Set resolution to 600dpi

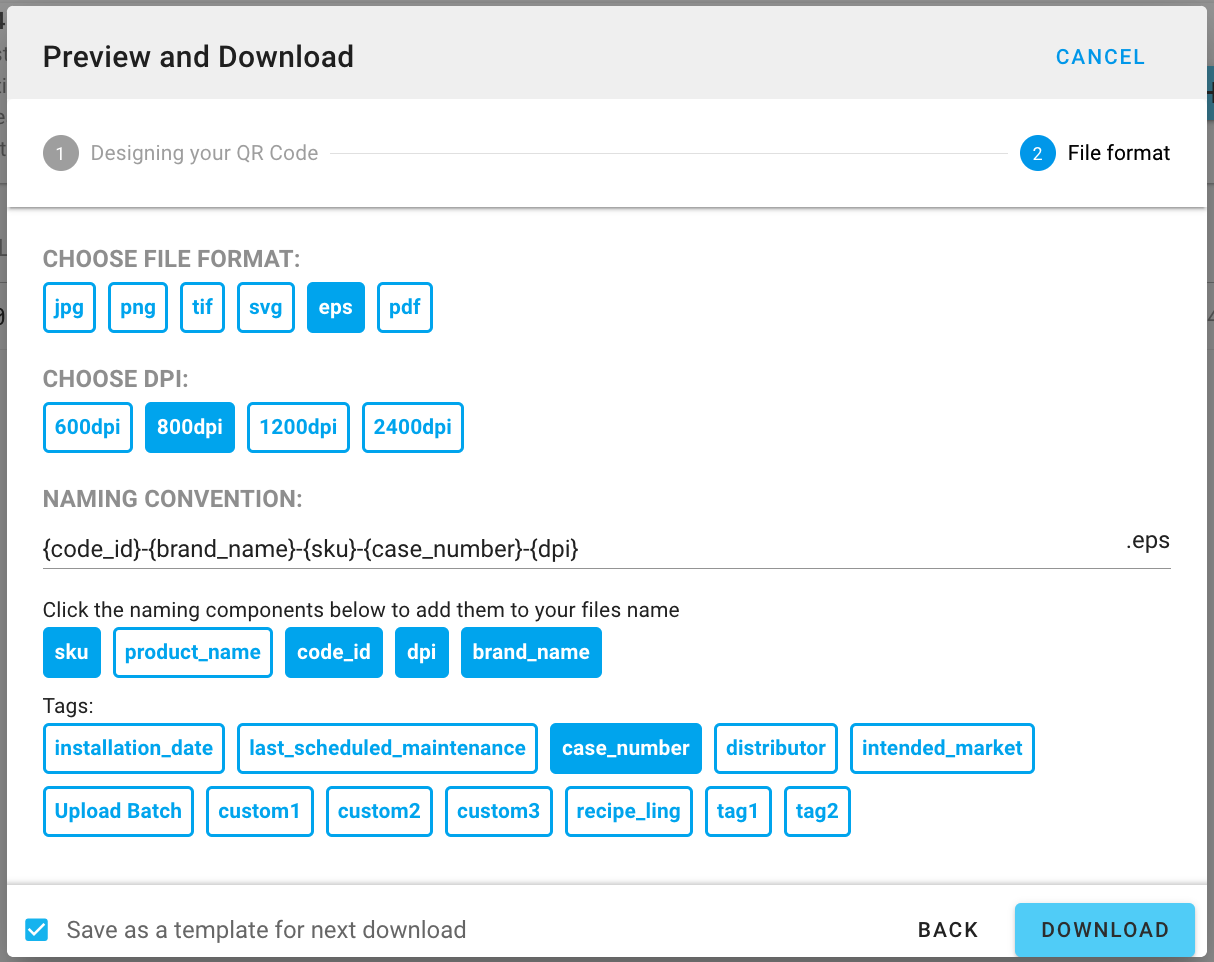pyautogui.click(x=88, y=427)
